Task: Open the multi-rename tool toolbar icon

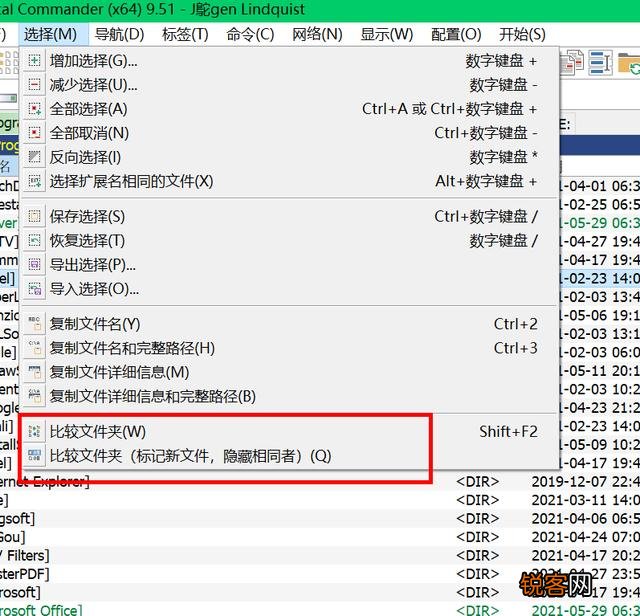Action: (x=600, y=62)
